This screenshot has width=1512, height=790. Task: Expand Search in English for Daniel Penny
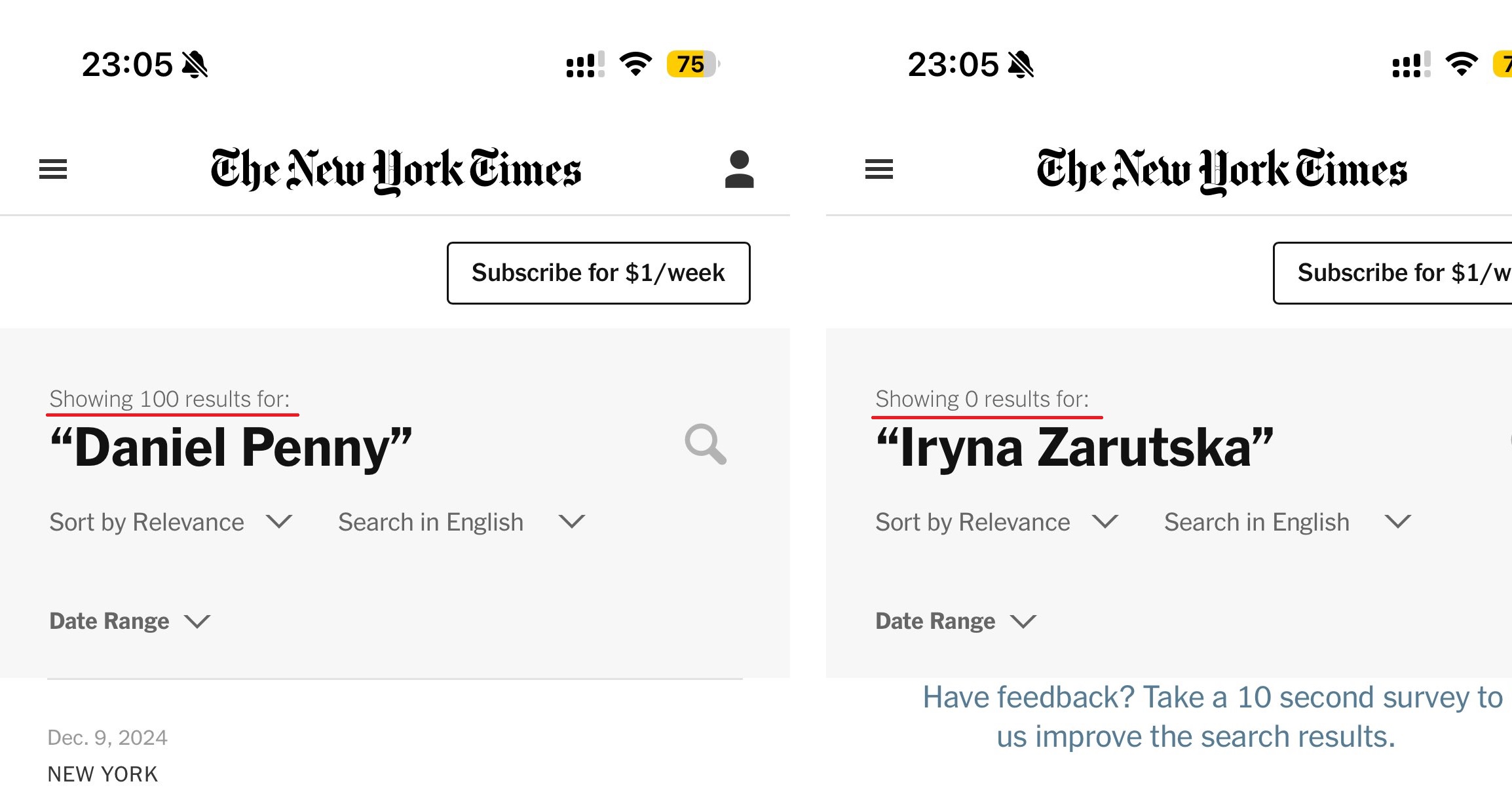click(461, 522)
